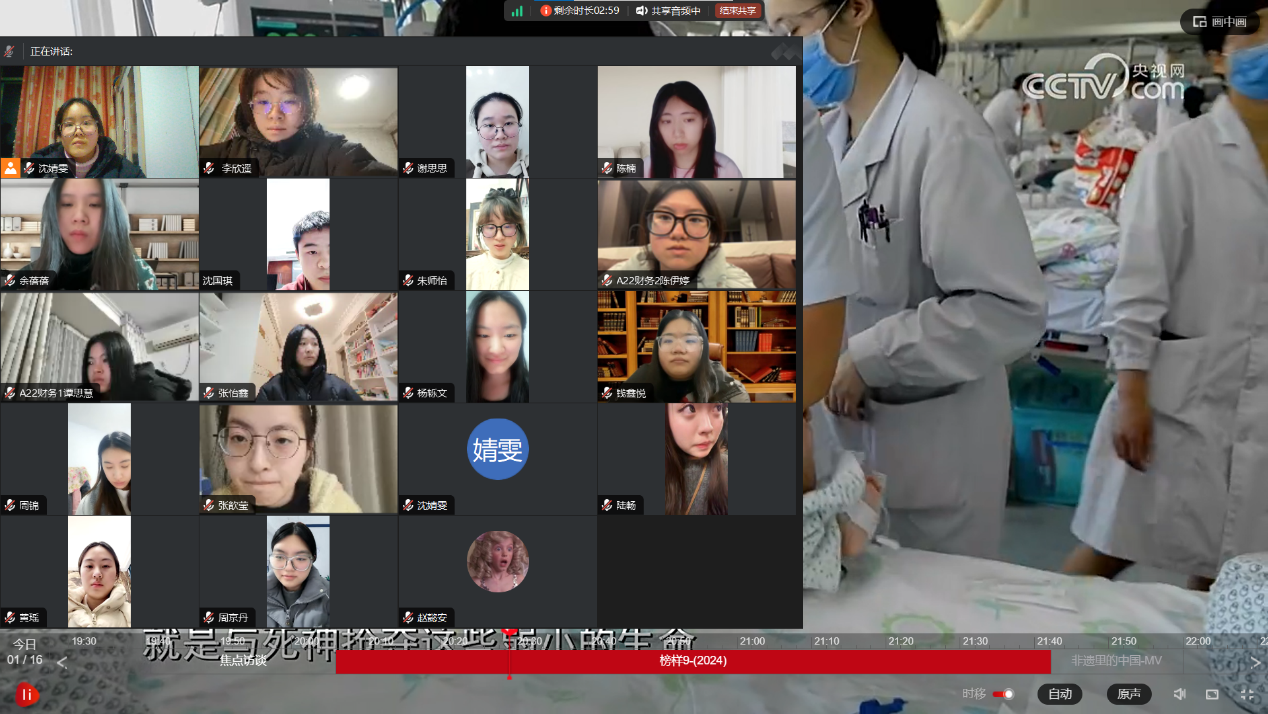The image size is (1268, 714).
Task: Click the 结束共享 stop sharing button
Action: pyautogui.click(x=739, y=11)
